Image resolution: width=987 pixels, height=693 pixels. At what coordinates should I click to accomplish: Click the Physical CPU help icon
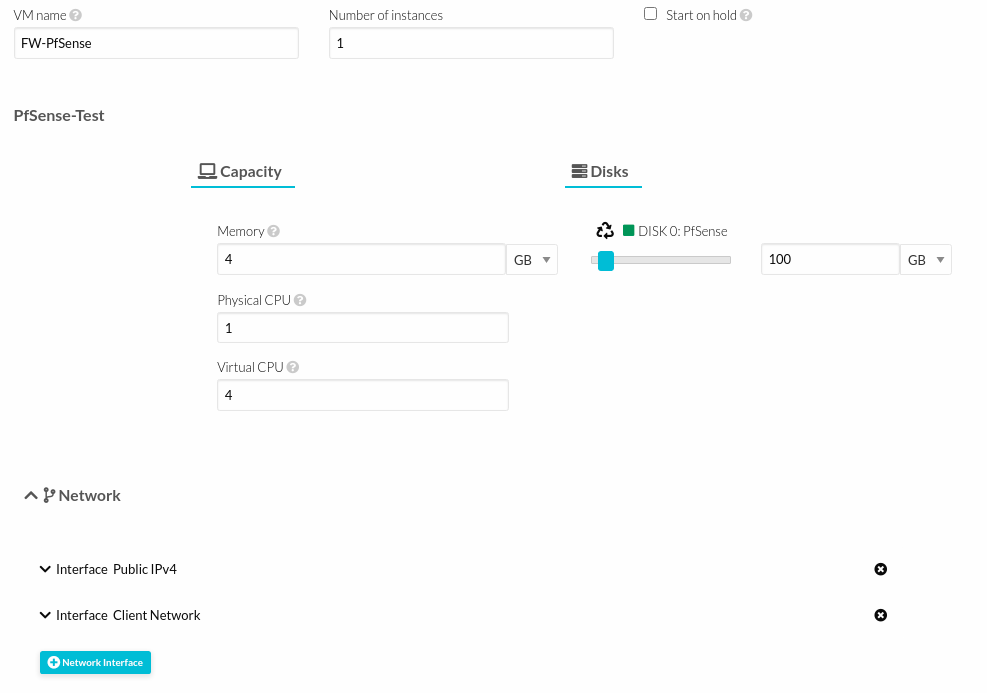(300, 300)
